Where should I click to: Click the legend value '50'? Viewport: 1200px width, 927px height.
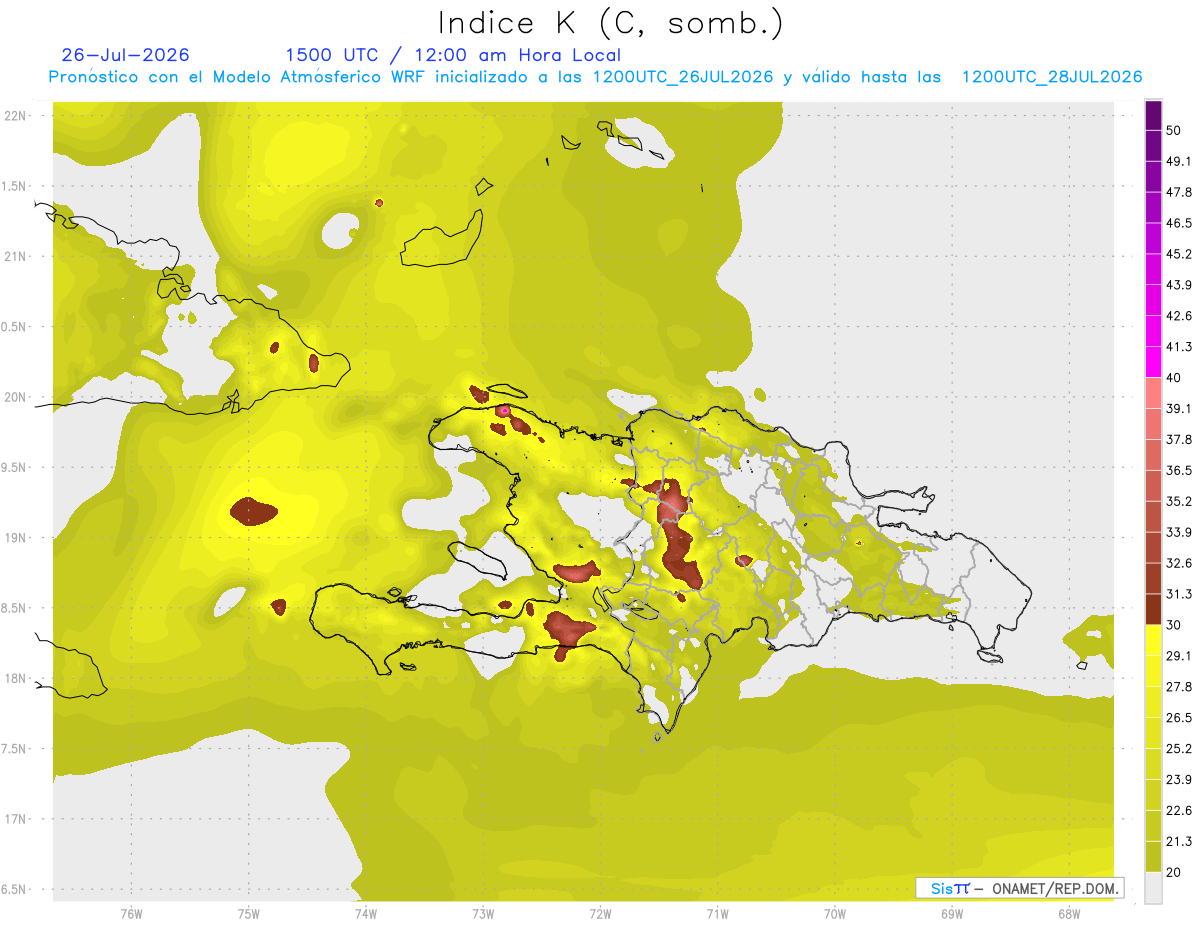[1175, 131]
